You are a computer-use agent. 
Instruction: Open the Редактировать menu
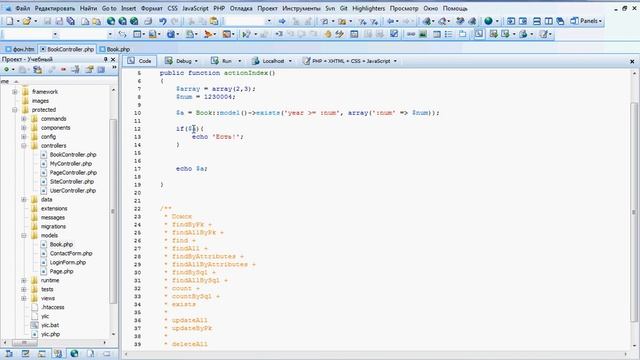55,9
